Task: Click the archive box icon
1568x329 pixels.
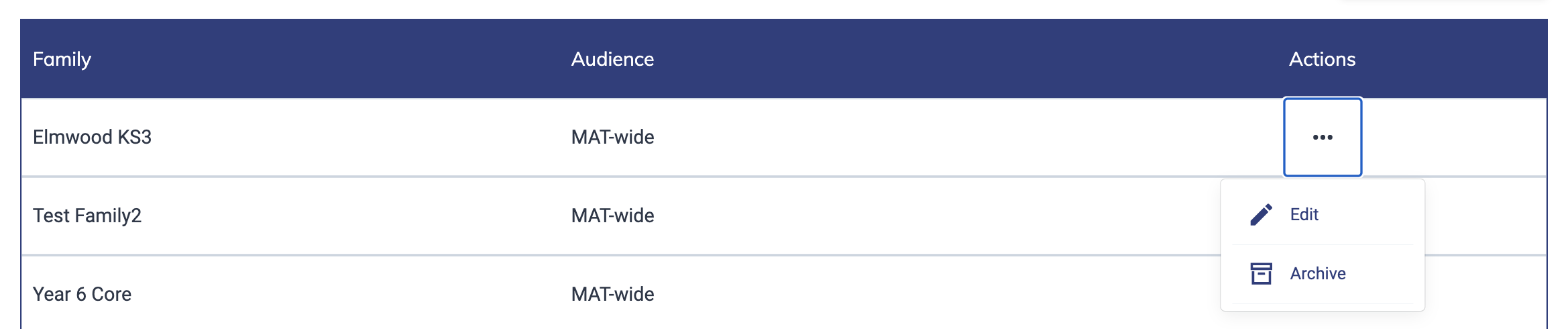Action: [x=1261, y=273]
